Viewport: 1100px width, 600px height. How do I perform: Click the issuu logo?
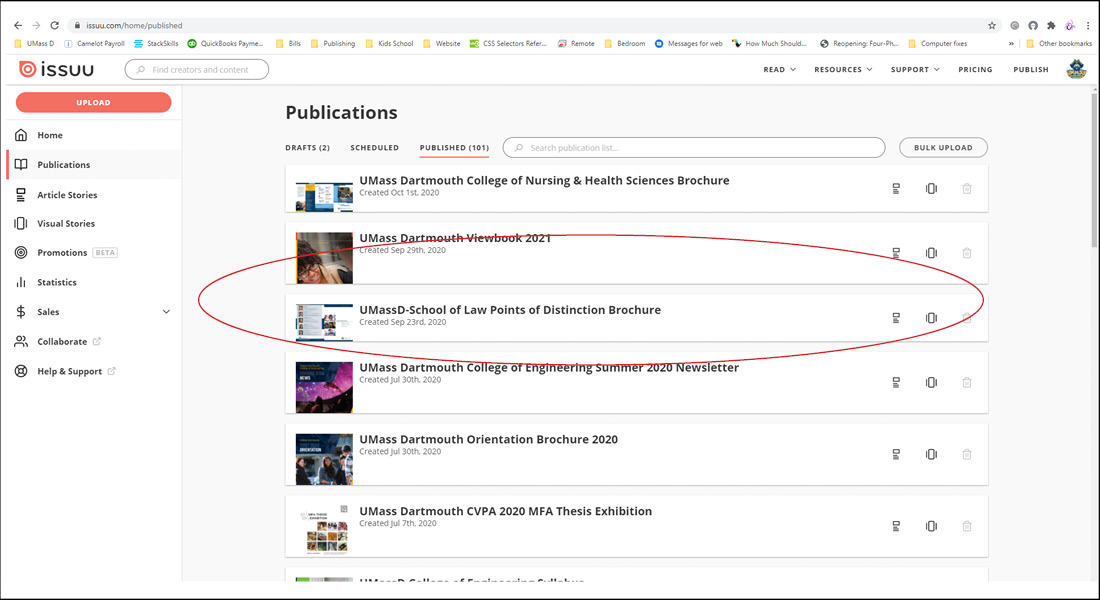58,69
